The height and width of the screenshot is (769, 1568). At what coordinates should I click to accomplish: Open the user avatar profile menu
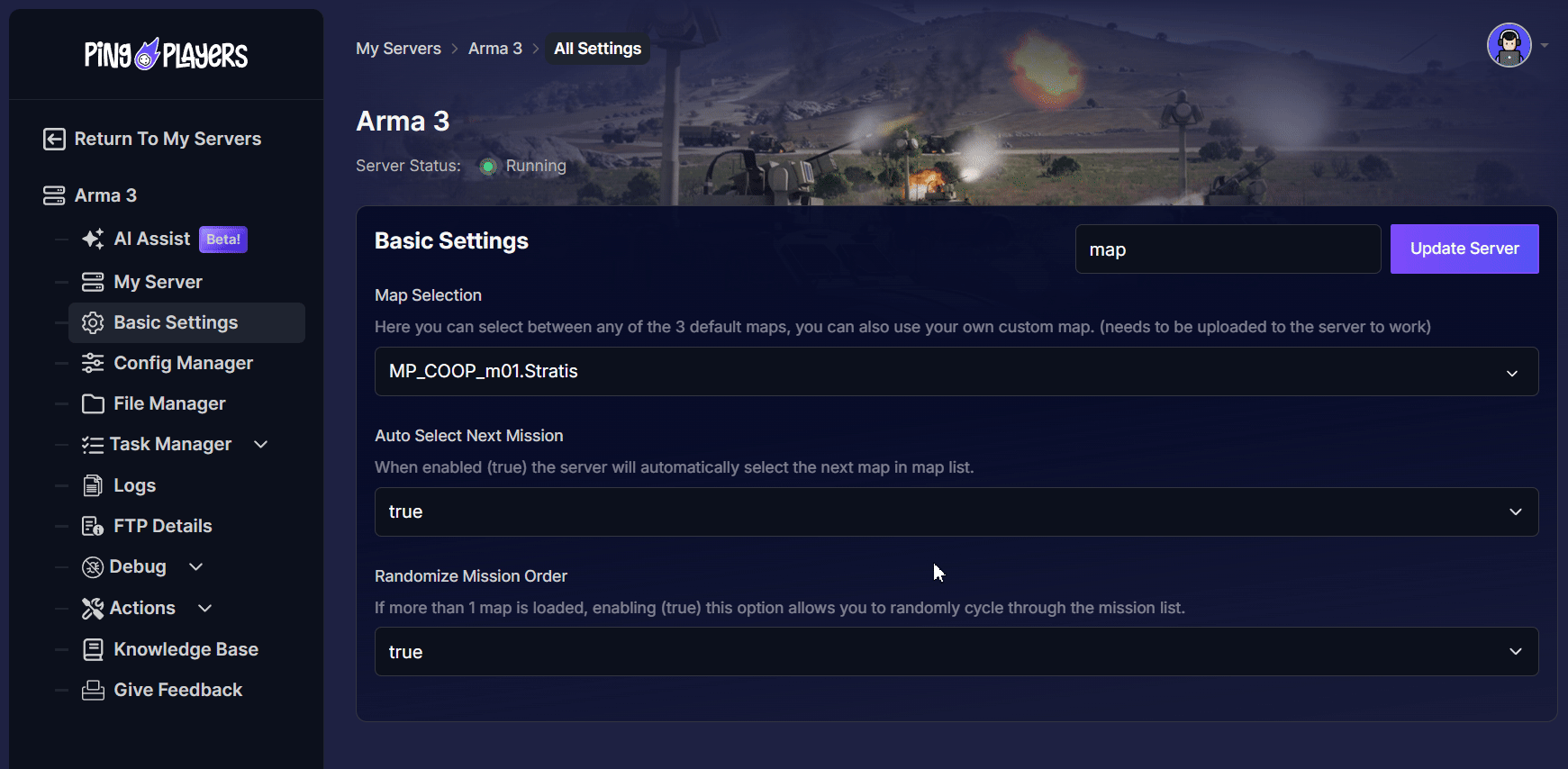pos(1509,45)
